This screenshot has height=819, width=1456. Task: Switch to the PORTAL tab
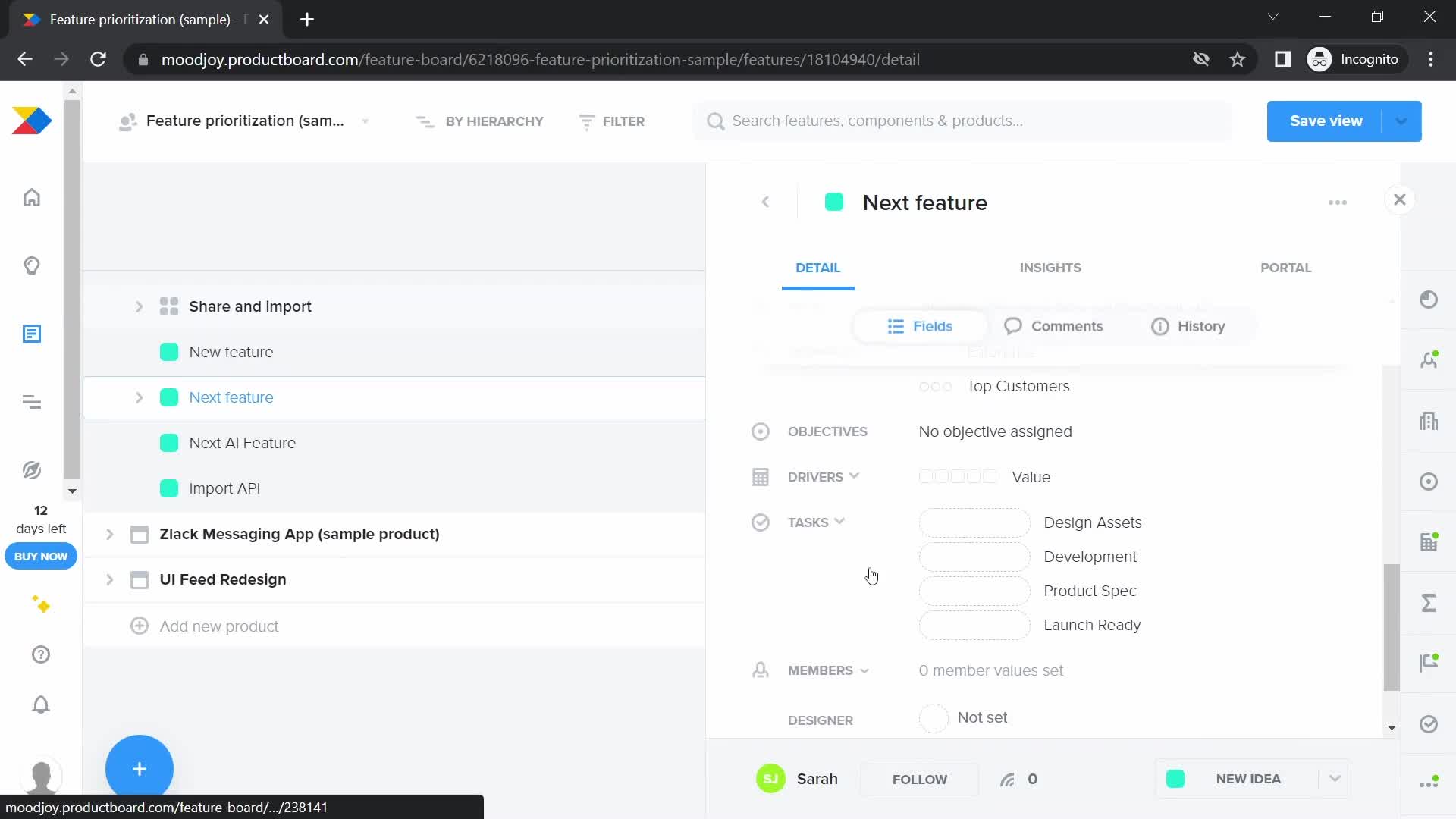(x=1285, y=268)
